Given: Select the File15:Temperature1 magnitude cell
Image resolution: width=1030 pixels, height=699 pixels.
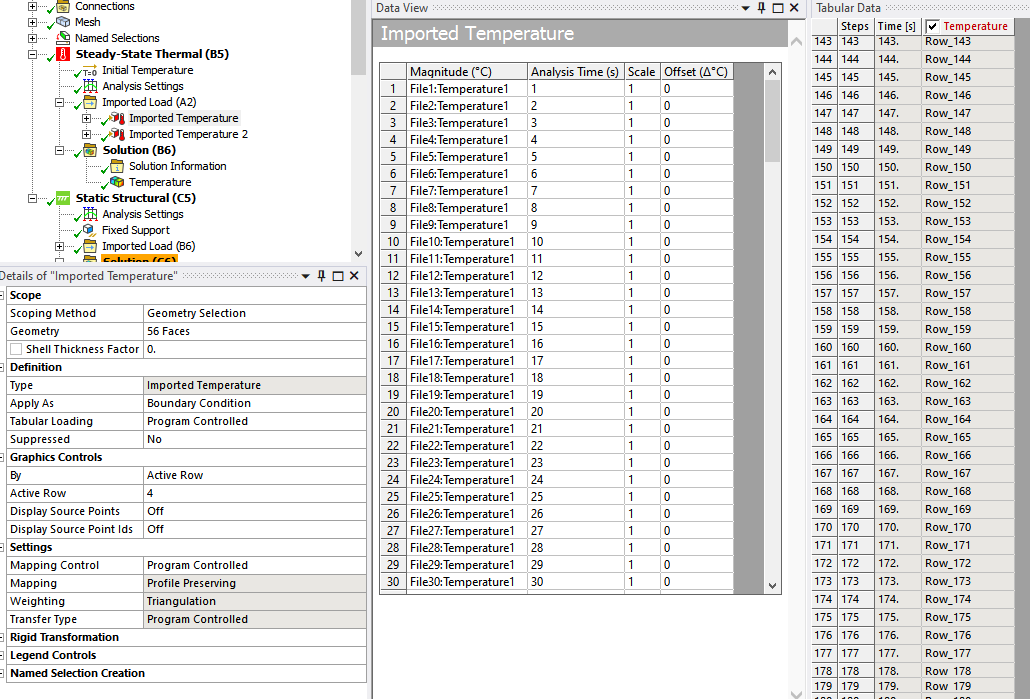Looking at the screenshot, I should pyautogui.click(x=466, y=327).
